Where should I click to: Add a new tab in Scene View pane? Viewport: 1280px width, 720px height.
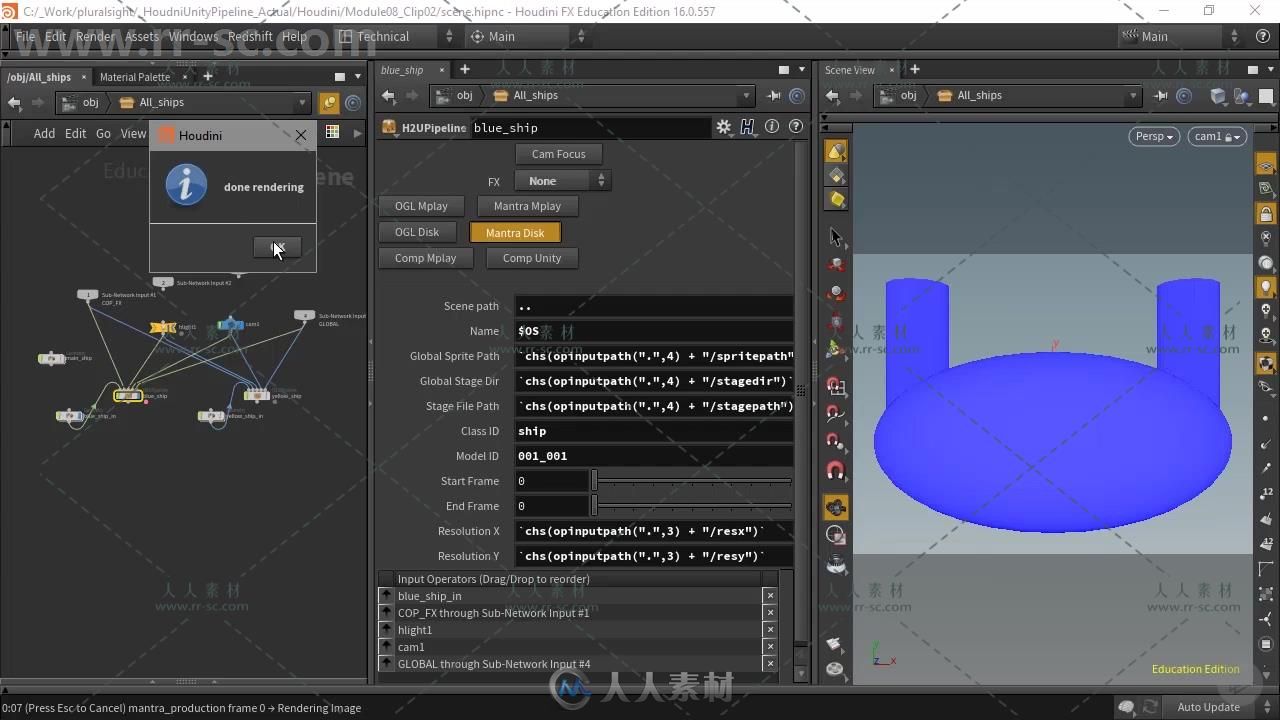(x=914, y=70)
